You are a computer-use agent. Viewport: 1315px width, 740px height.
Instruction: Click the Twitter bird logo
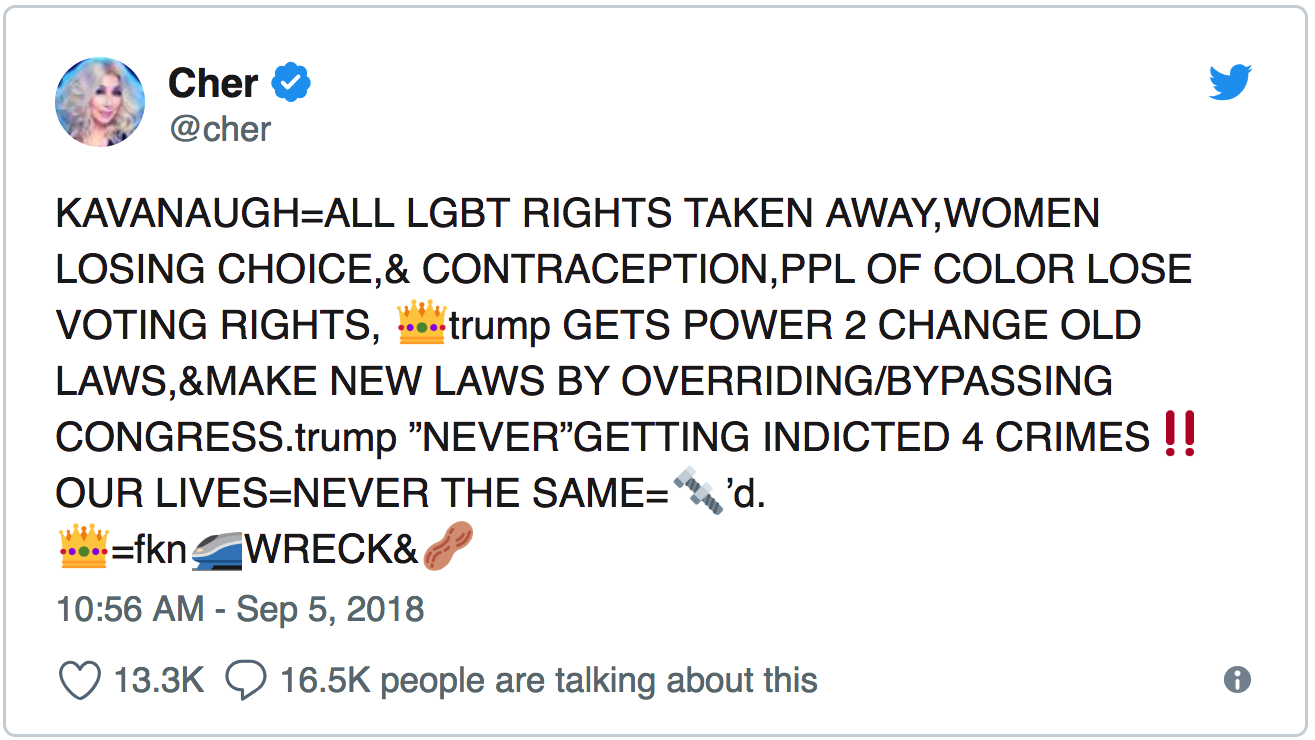(1230, 83)
